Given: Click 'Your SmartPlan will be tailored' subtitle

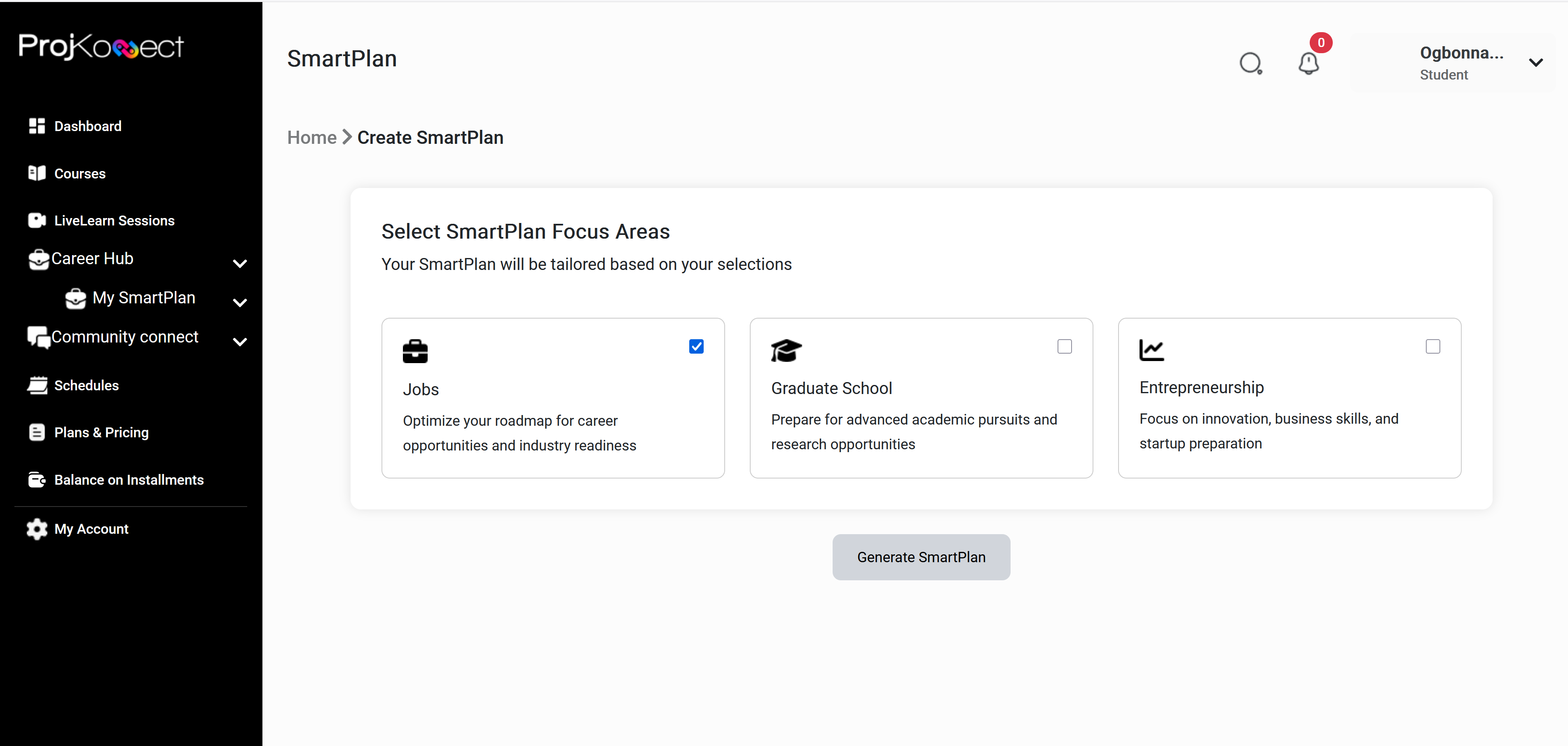Looking at the screenshot, I should click(x=586, y=264).
